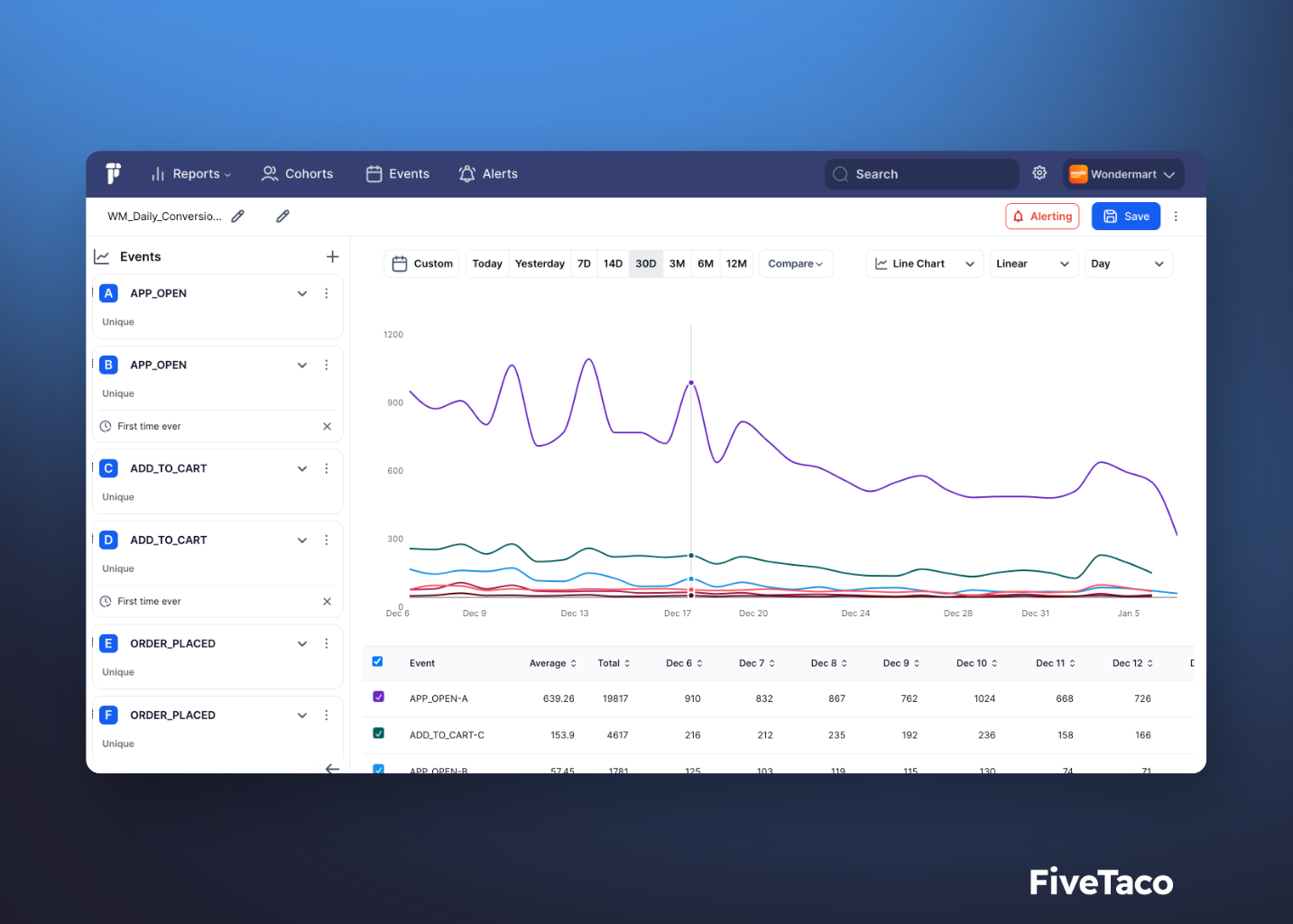1293x924 pixels.
Task: Expand event C ADD_TO_CART chevron
Action: coord(302,468)
